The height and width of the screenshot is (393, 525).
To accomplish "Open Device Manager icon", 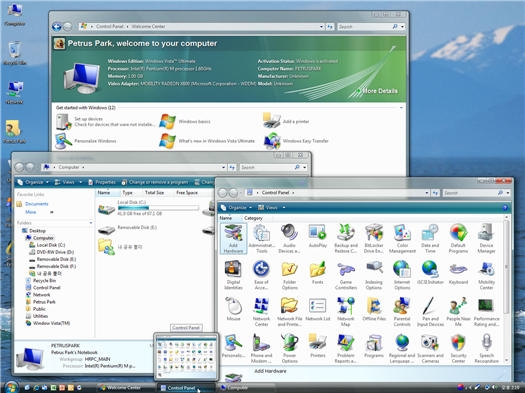I will click(x=486, y=239).
